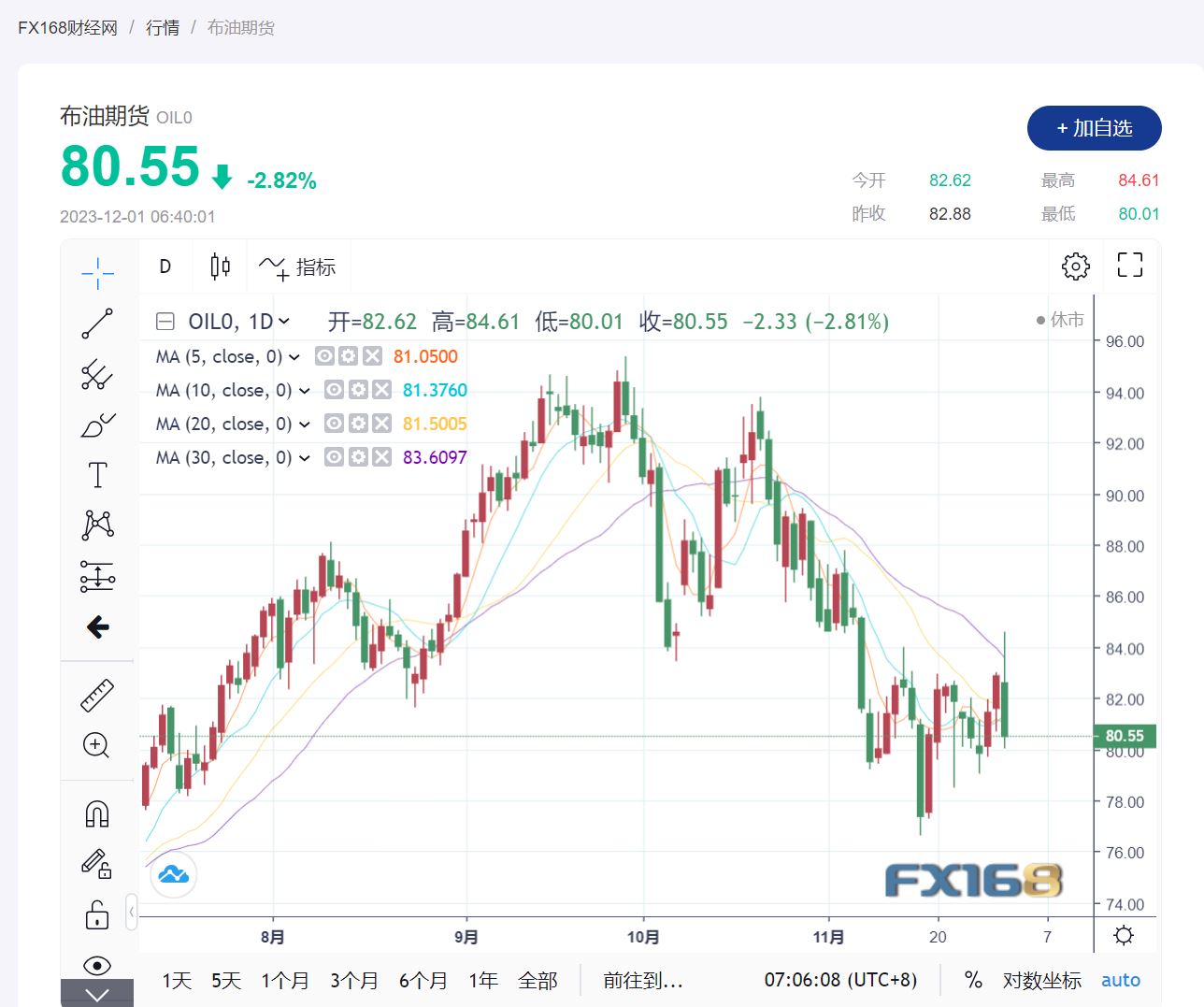
Task: Click the ruler measure tool
Action: coord(97,695)
